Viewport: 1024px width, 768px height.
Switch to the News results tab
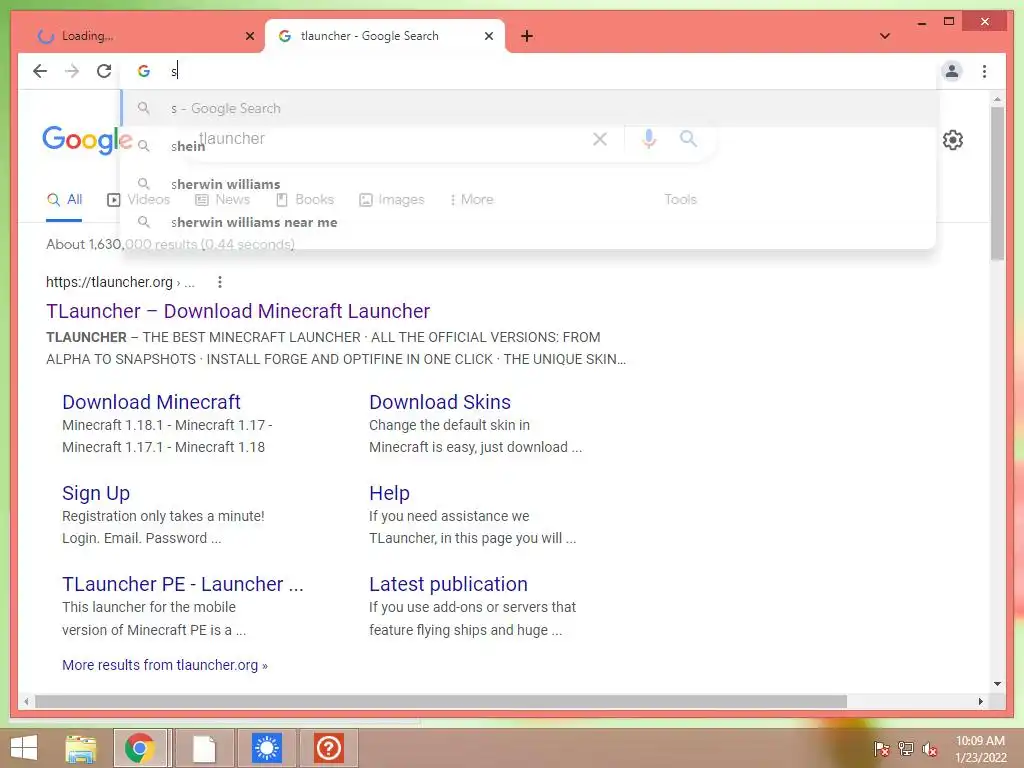tap(222, 200)
